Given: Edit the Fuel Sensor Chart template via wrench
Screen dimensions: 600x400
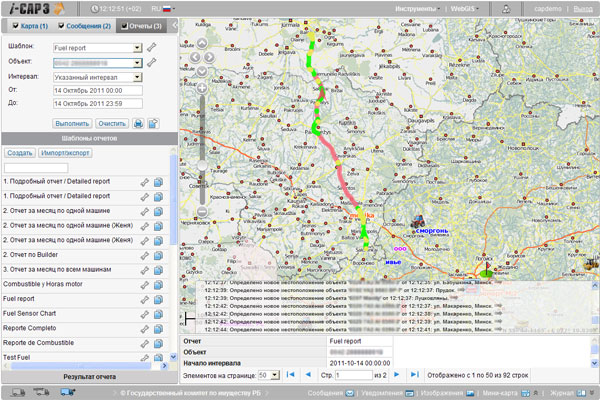Looking at the screenshot, I should coord(145,314).
